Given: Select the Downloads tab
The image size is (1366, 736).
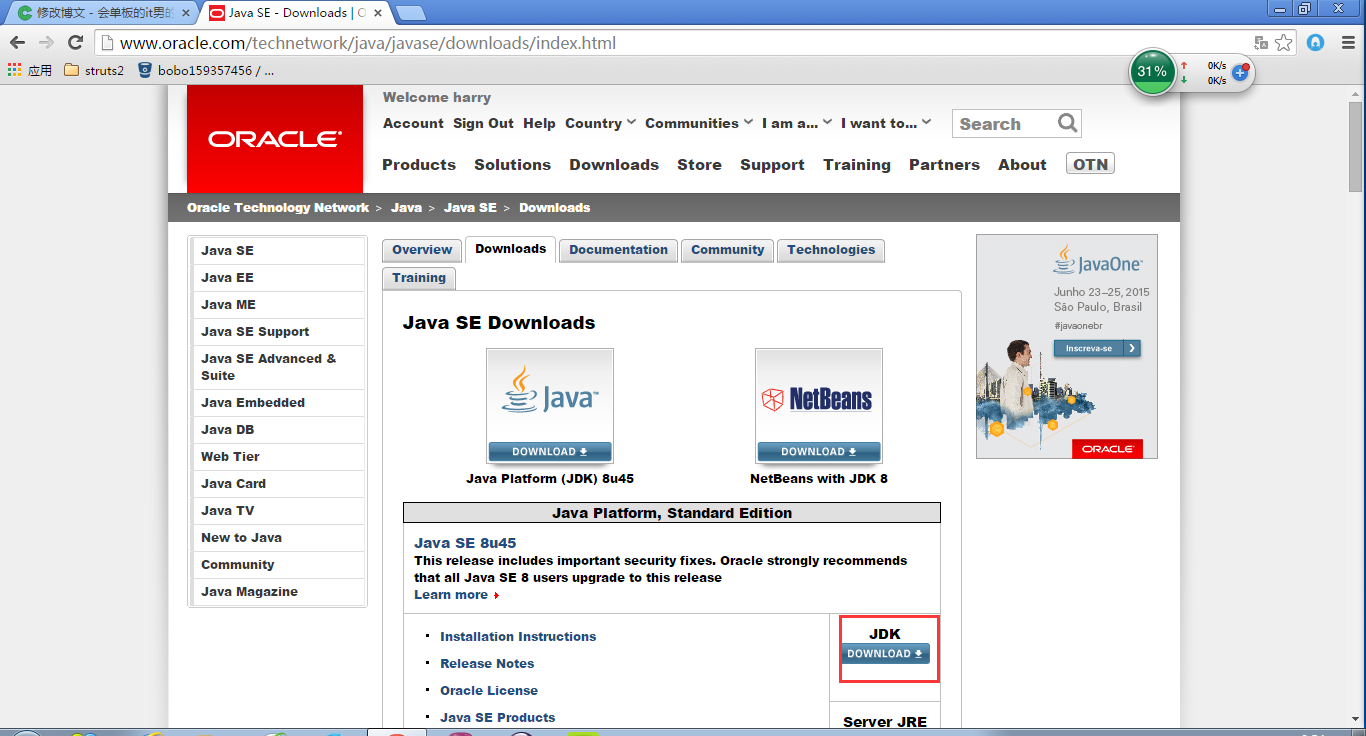Looking at the screenshot, I should coord(510,249).
